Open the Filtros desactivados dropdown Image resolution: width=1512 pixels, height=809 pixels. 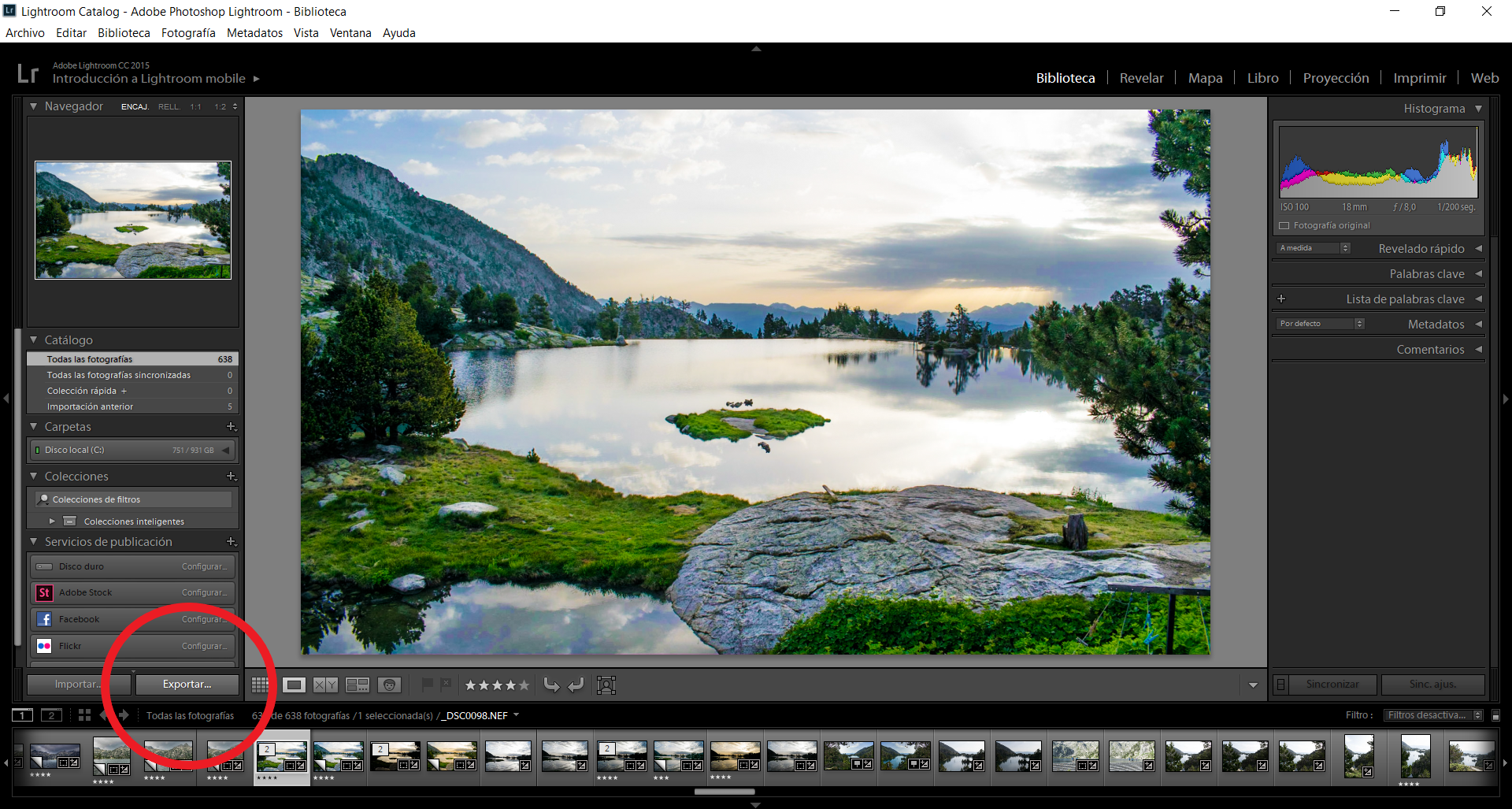pos(1435,715)
